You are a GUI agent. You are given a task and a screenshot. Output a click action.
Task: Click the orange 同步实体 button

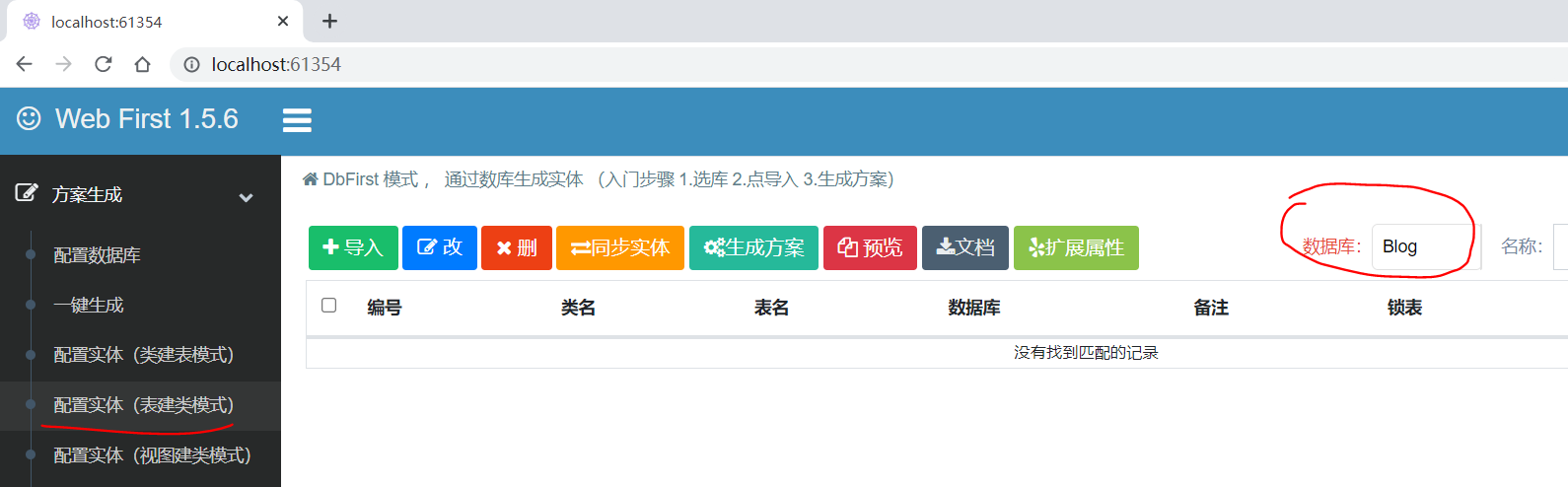tap(620, 247)
